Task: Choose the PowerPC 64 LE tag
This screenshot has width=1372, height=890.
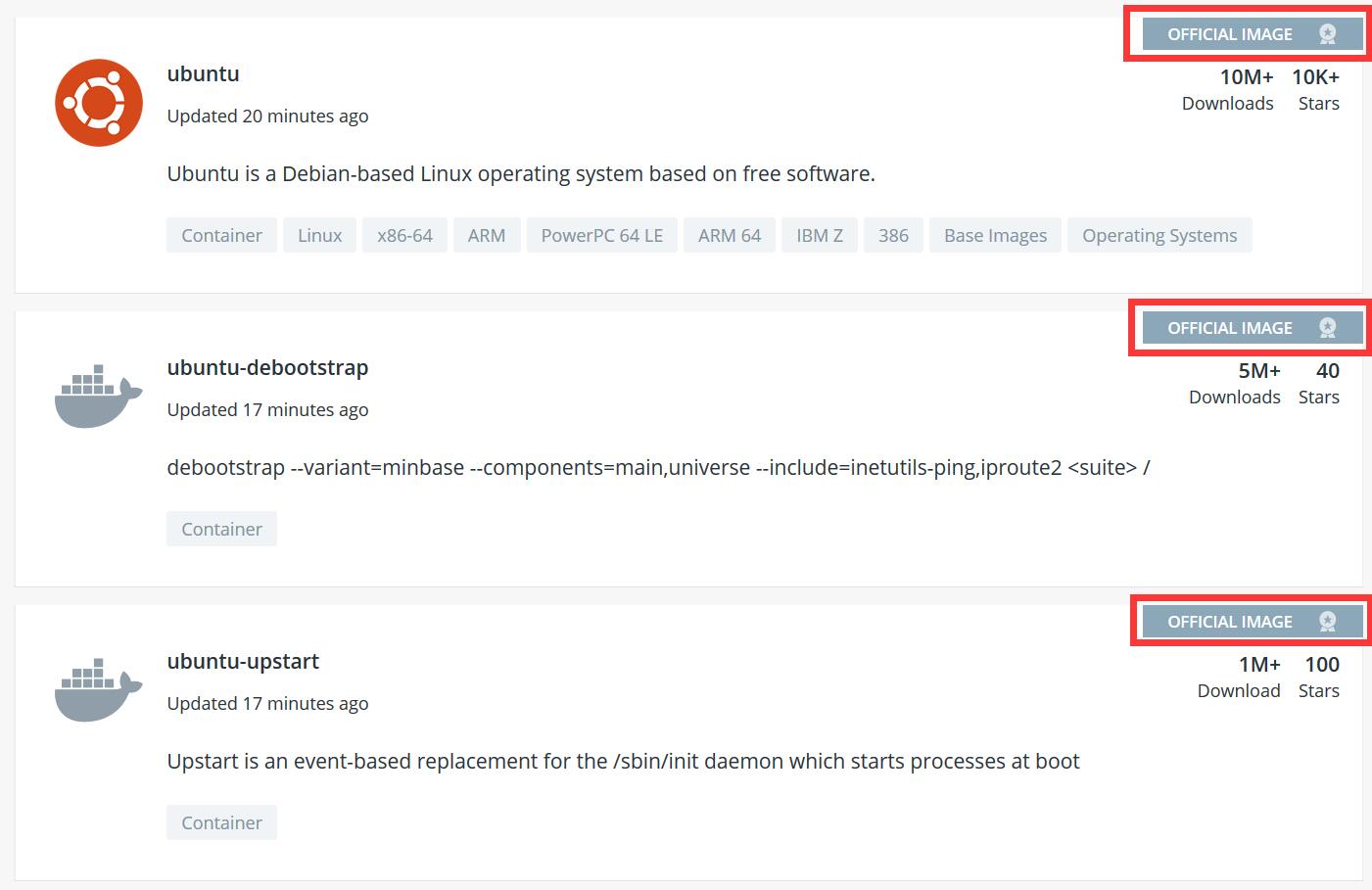Action: tap(601, 236)
